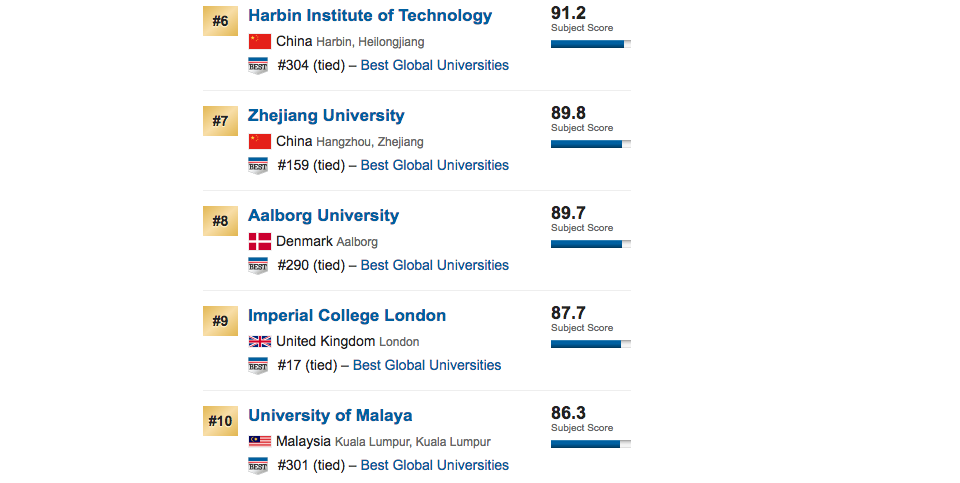Click the #8 rank badge
This screenshot has height=483, width=960.
(220, 221)
